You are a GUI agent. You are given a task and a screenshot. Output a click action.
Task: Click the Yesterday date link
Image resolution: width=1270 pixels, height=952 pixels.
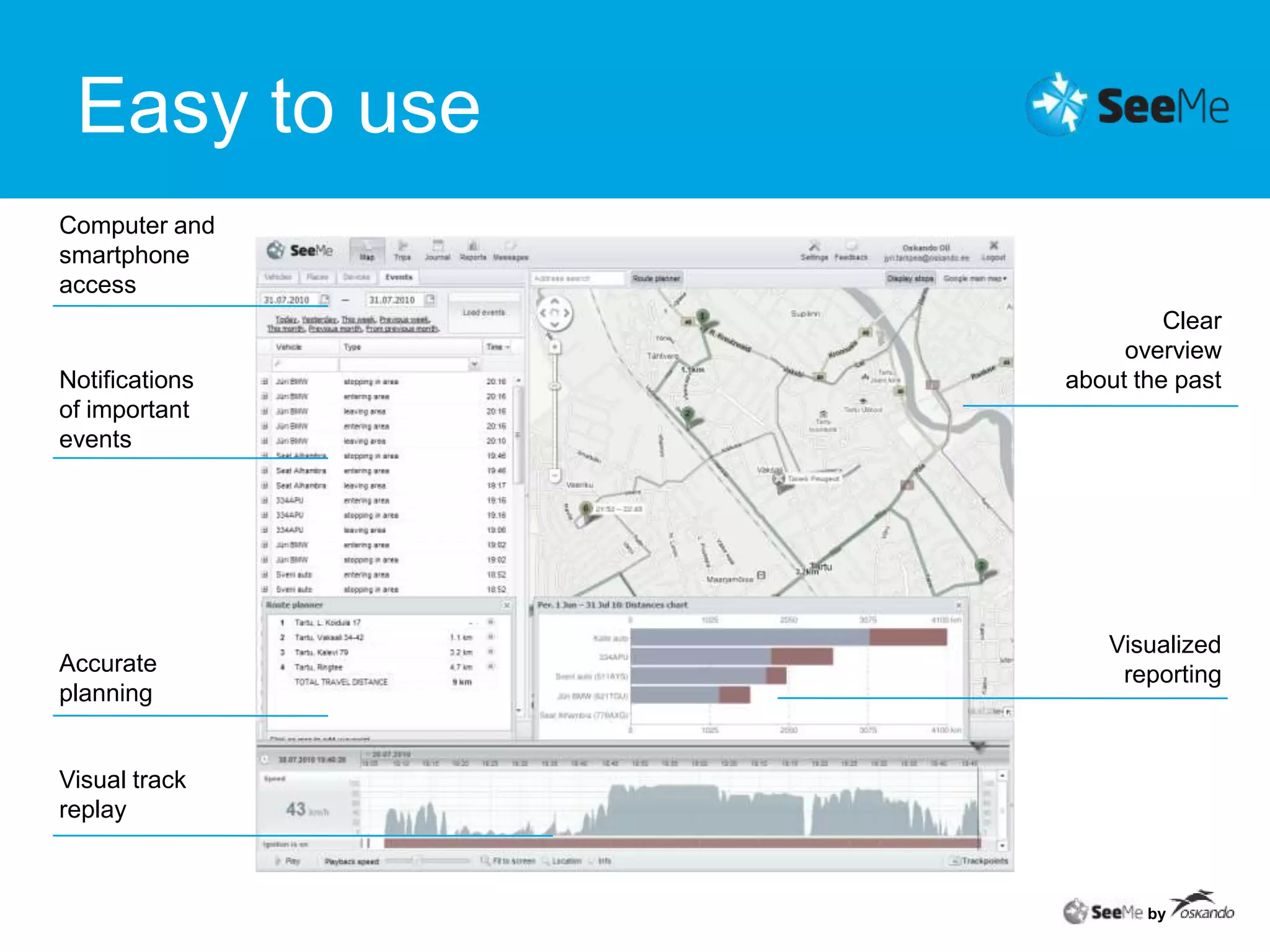pos(319,320)
